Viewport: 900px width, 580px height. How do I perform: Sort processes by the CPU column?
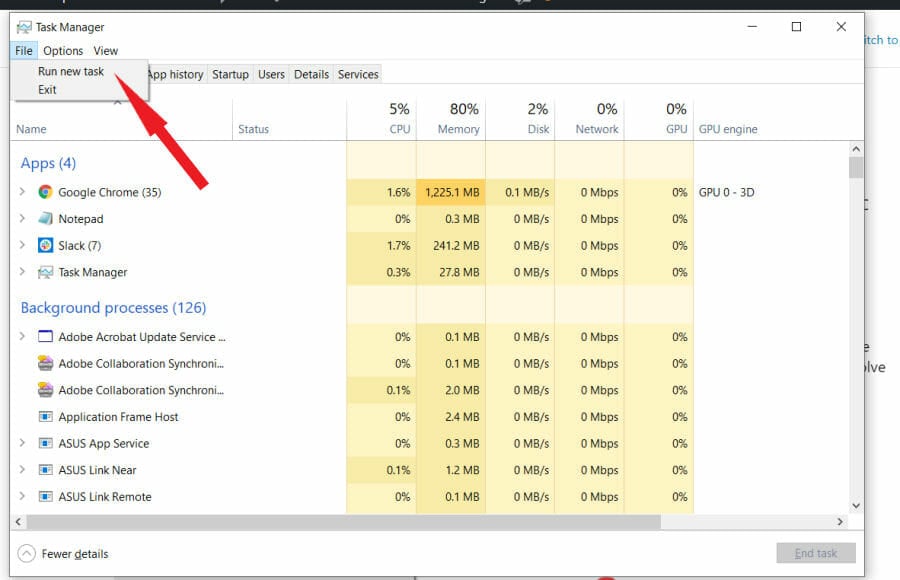(382, 119)
